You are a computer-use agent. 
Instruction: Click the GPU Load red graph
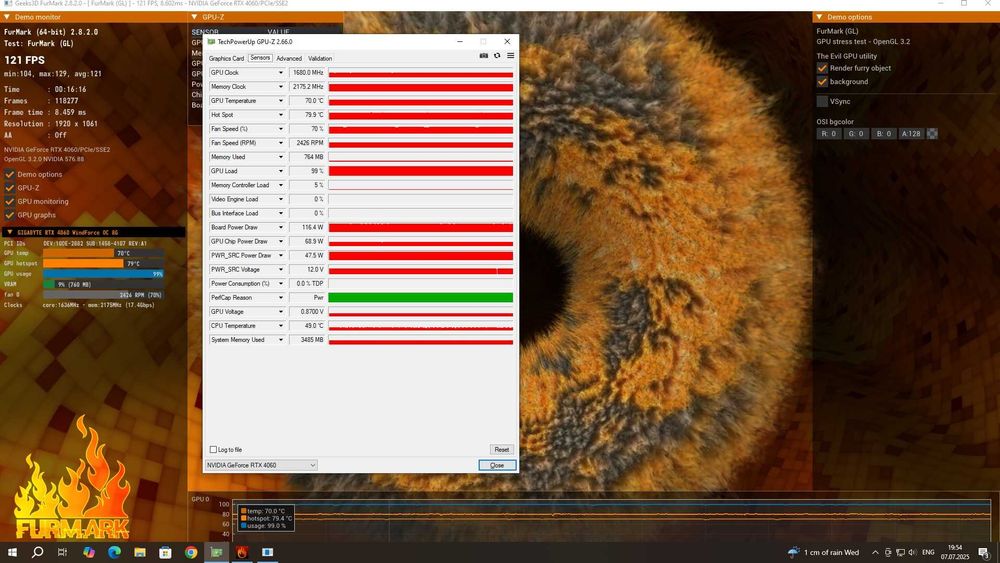[x=421, y=171]
